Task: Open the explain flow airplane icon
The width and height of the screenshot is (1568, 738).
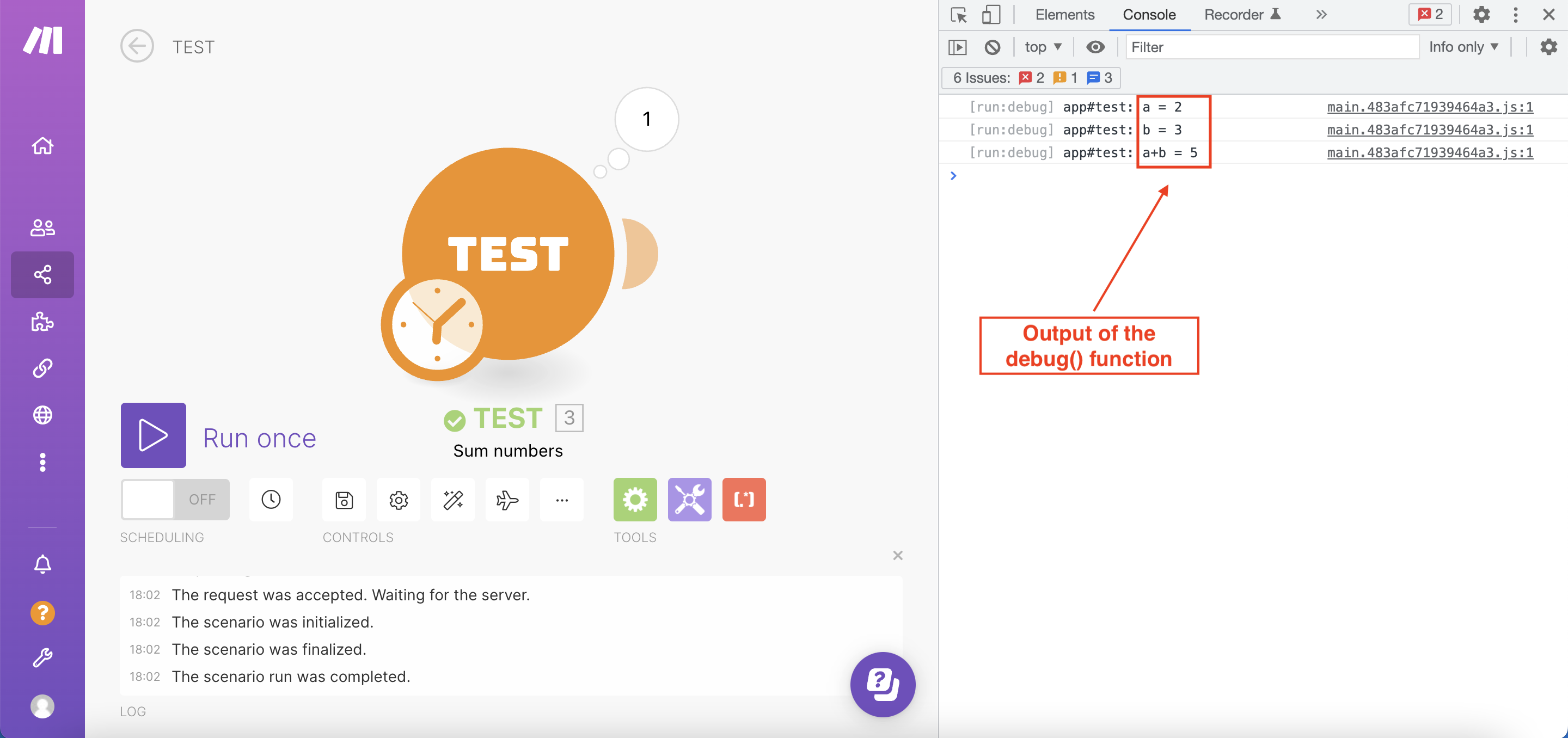Action: (507, 500)
